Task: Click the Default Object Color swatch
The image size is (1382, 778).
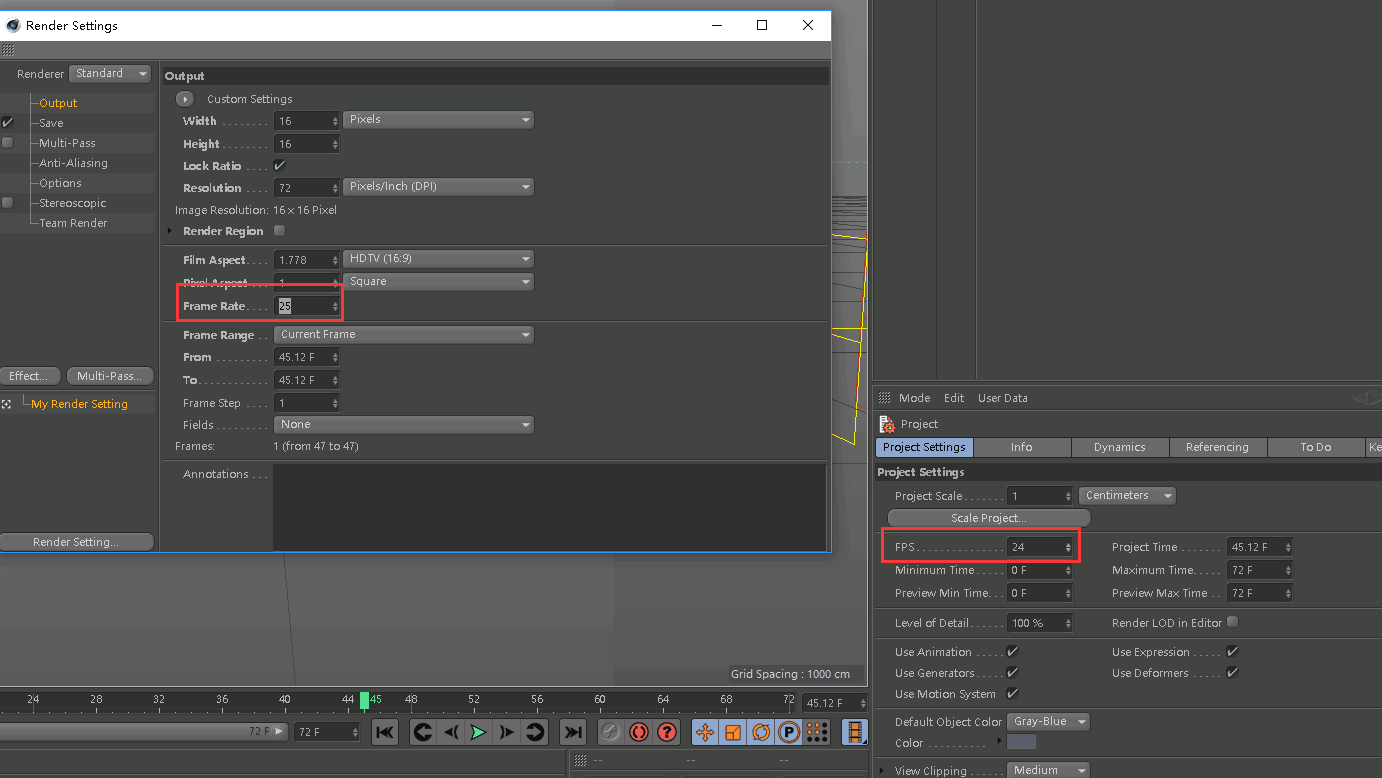Action: point(1021,742)
